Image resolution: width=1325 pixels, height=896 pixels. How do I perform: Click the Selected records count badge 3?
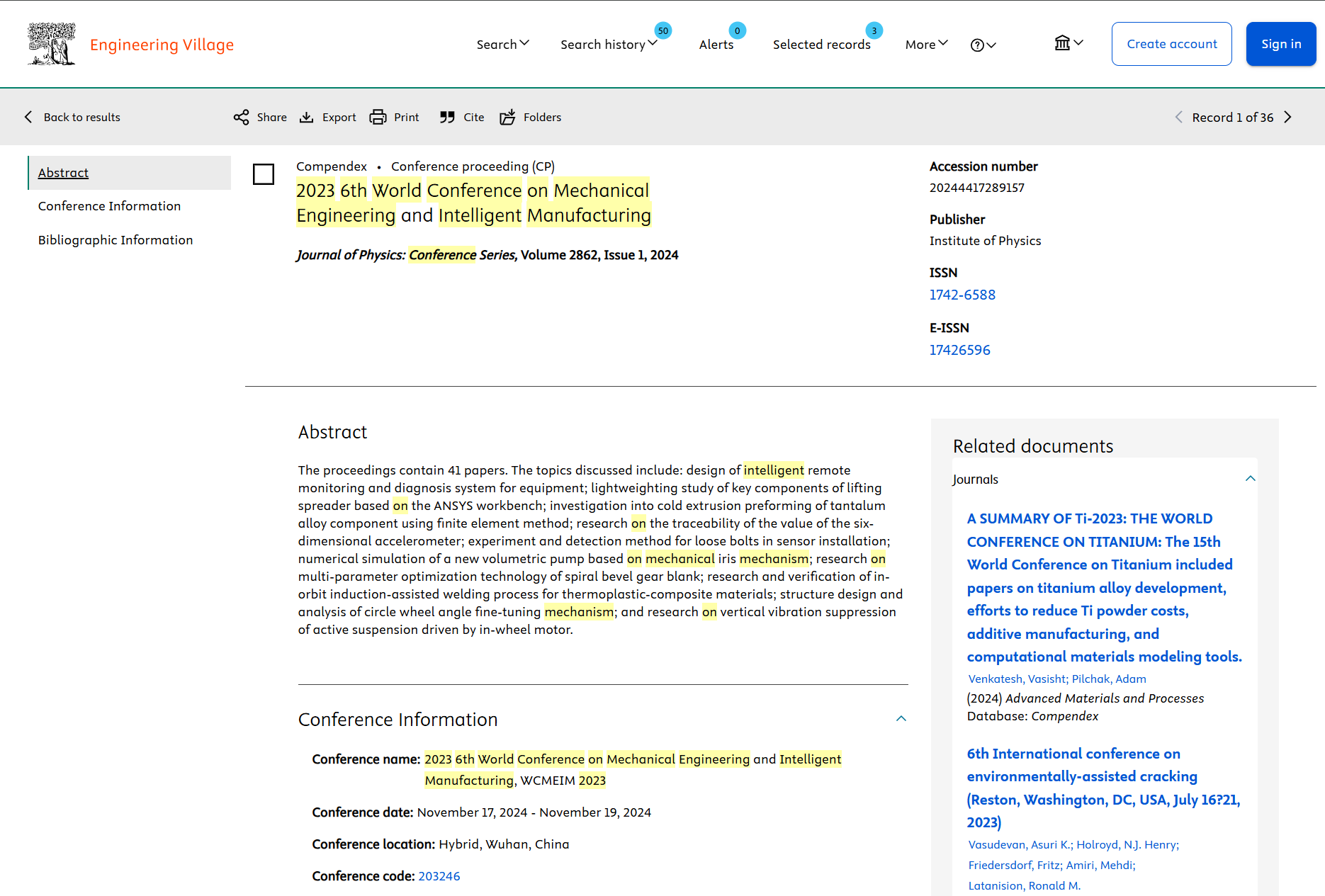[x=874, y=30]
